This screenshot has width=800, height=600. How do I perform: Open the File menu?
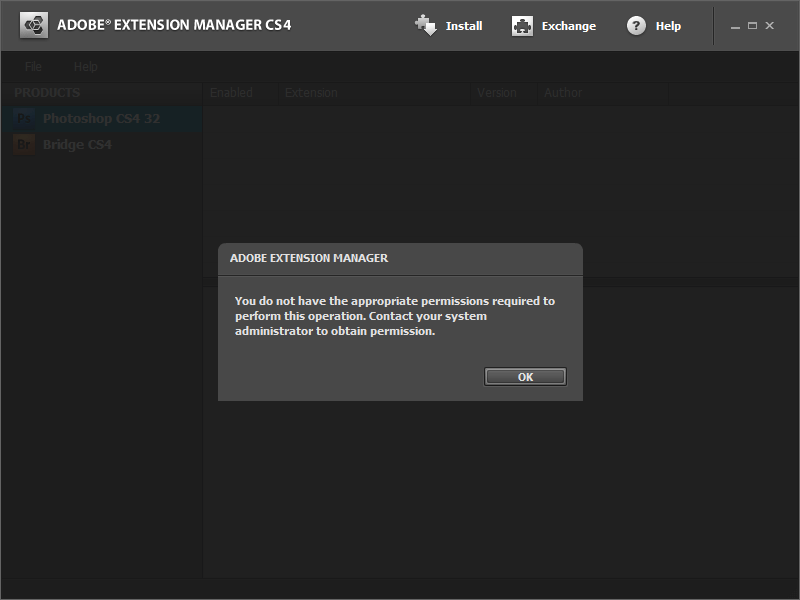pyautogui.click(x=33, y=67)
